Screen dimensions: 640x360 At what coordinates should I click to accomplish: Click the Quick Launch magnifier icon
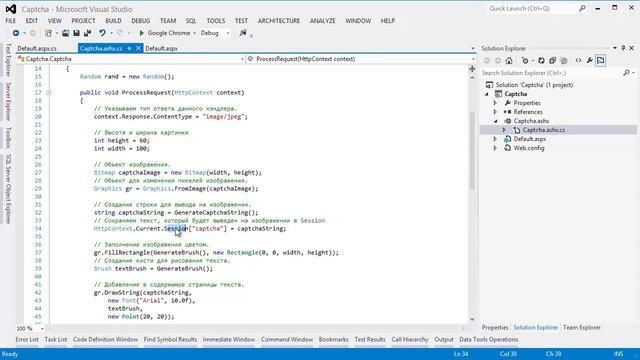click(x=582, y=8)
